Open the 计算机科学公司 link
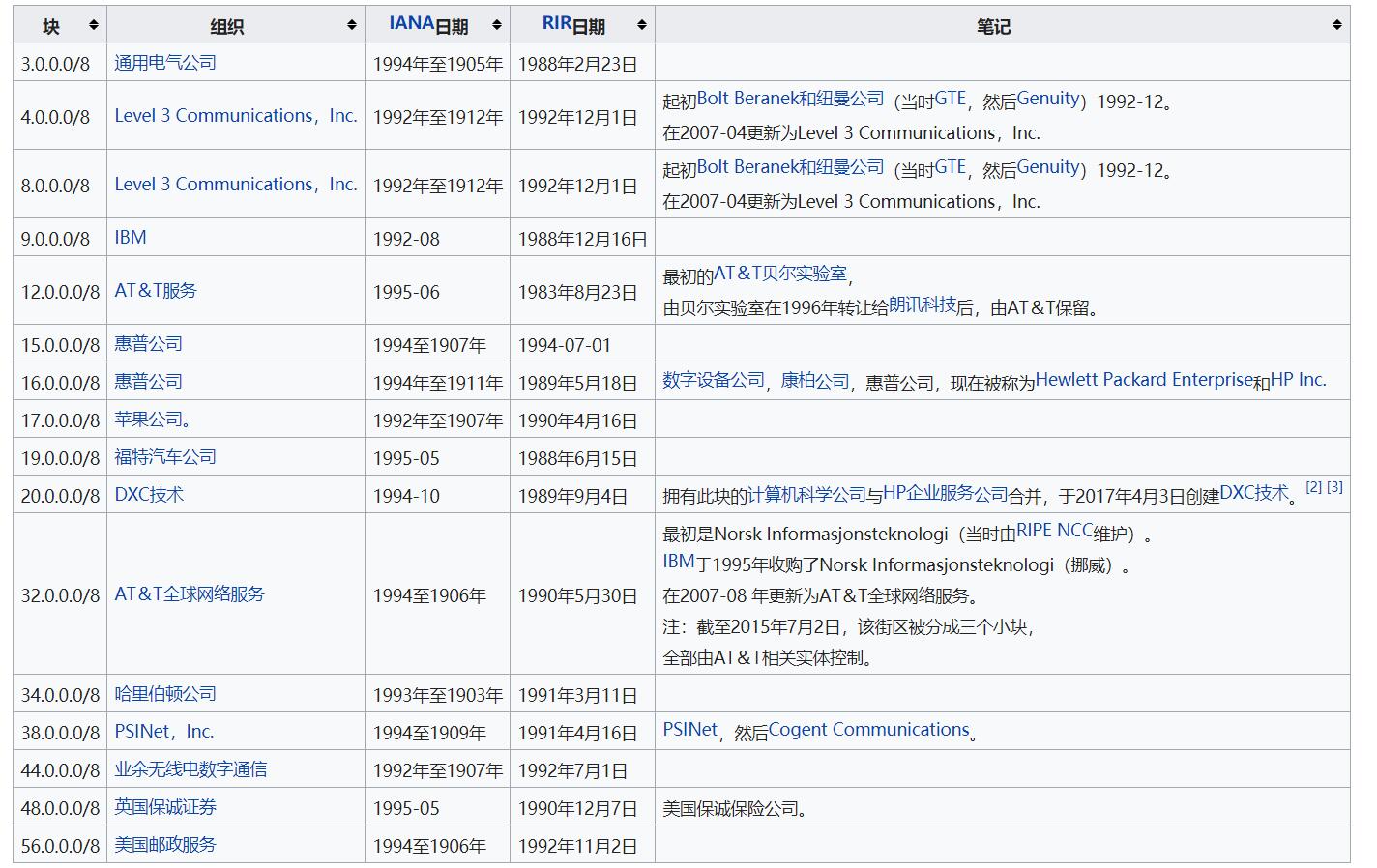The image size is (1377, 868). click(807, 494)
